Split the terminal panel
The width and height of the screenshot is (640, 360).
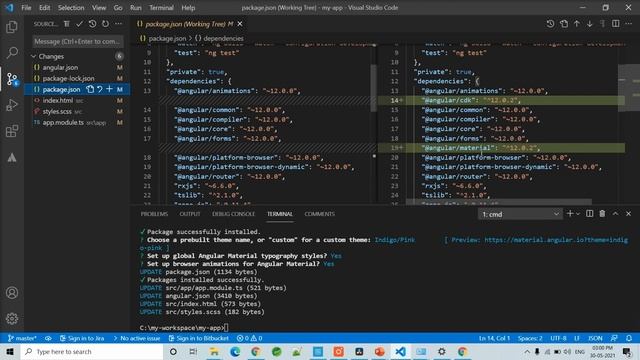[589, 213]
